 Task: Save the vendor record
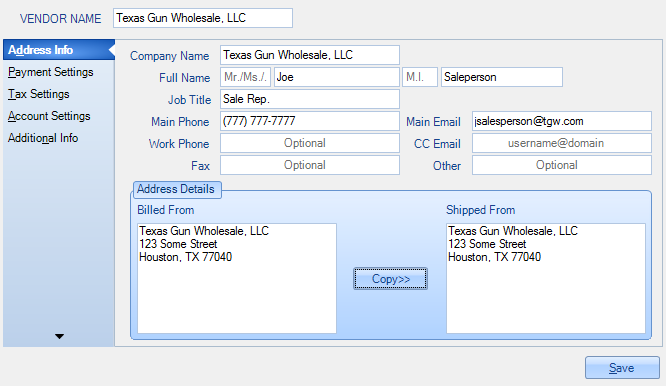[622, 368]
